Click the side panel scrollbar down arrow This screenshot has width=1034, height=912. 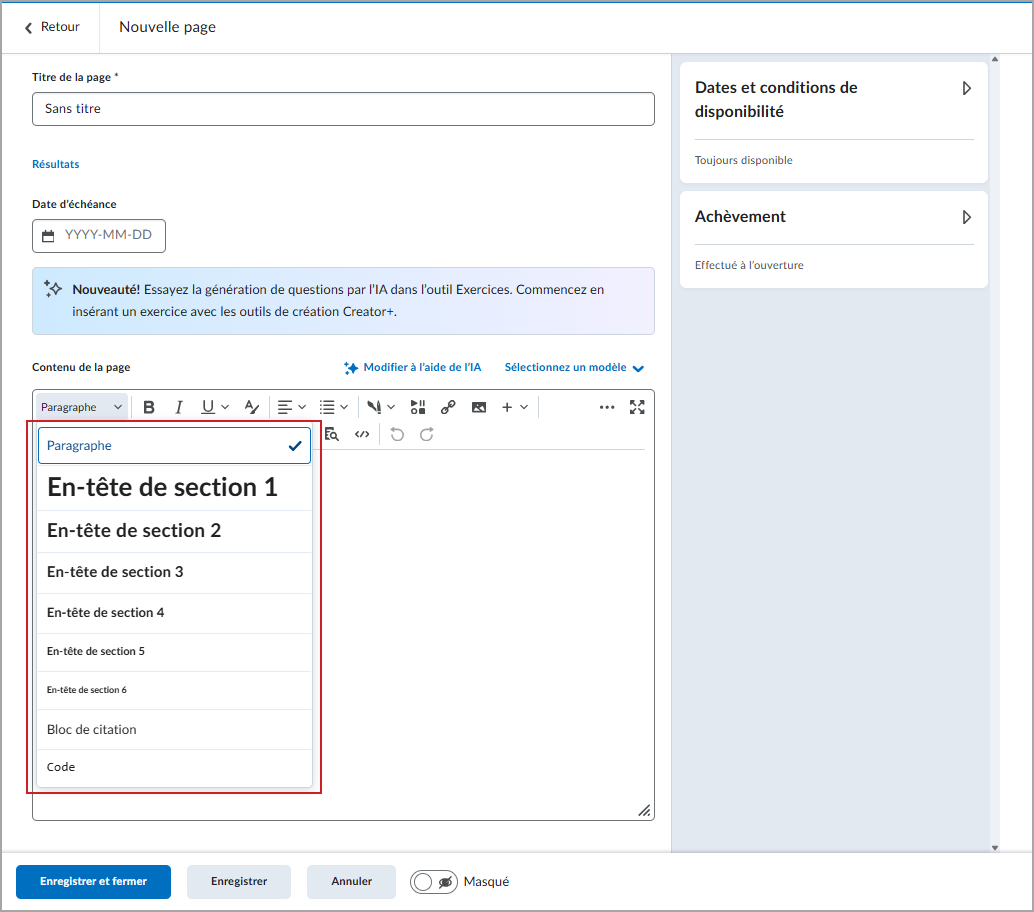tap(995, 848)
